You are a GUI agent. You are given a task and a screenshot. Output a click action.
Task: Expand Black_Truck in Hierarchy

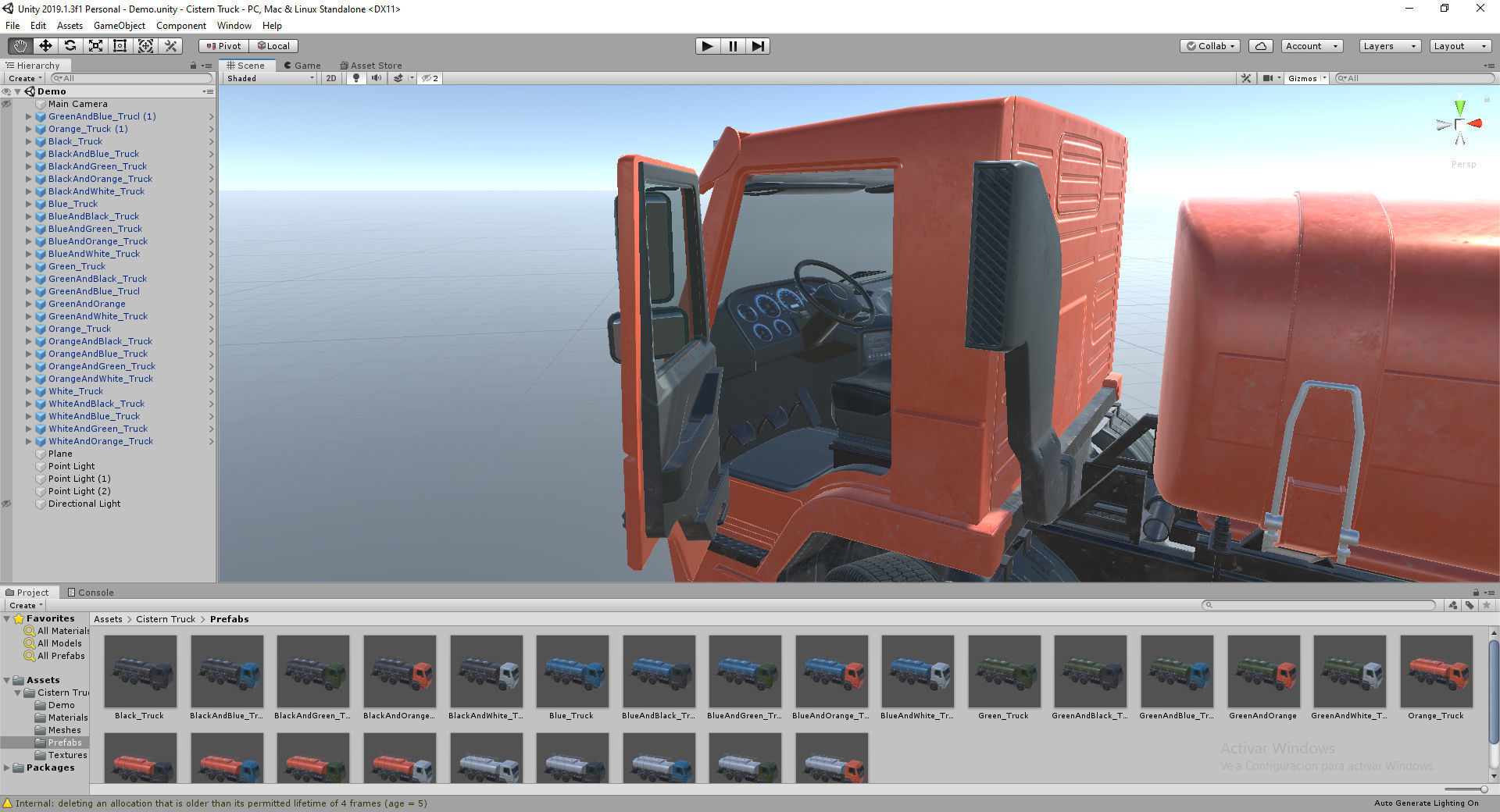click(x=29, y=141)
